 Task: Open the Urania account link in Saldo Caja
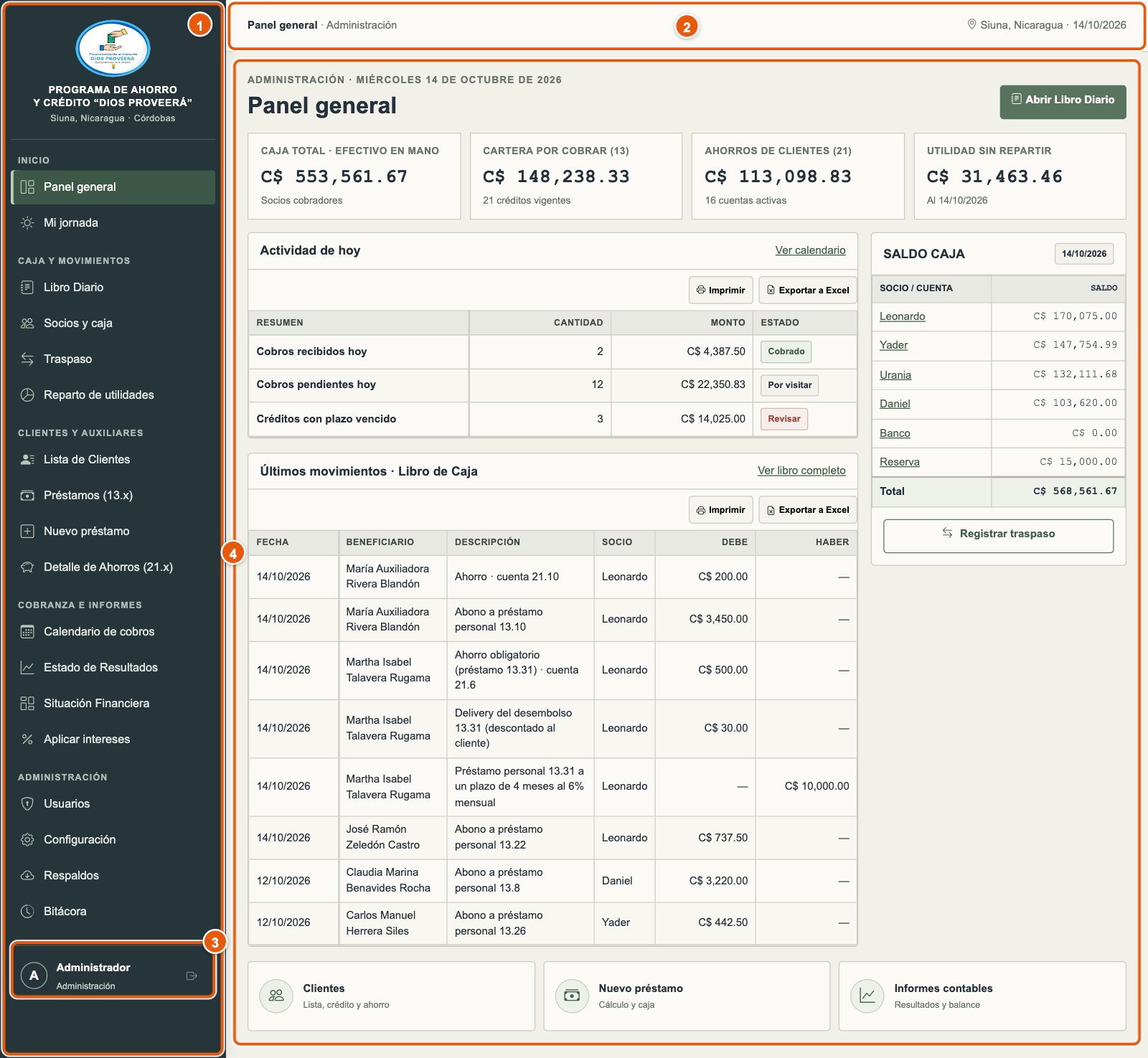[x=895, y=375]
